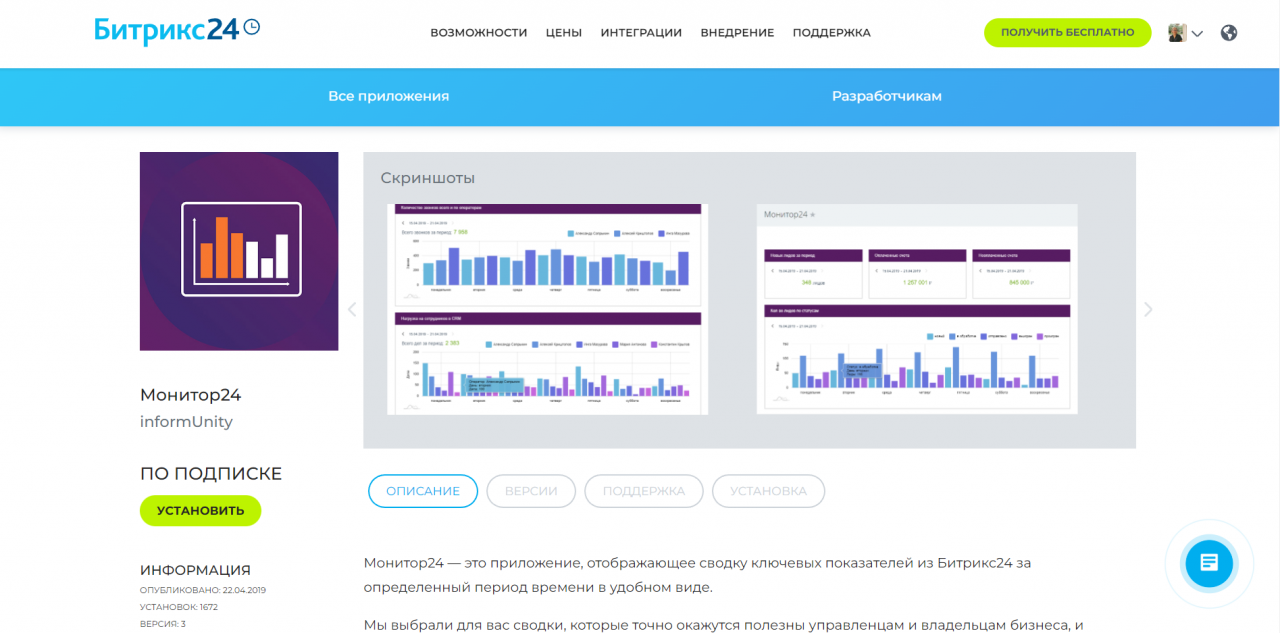Screen dimensions: 1280x633
Task: Open the Монитор24 screenshot thumbnail
Action: tap(917, 309)
